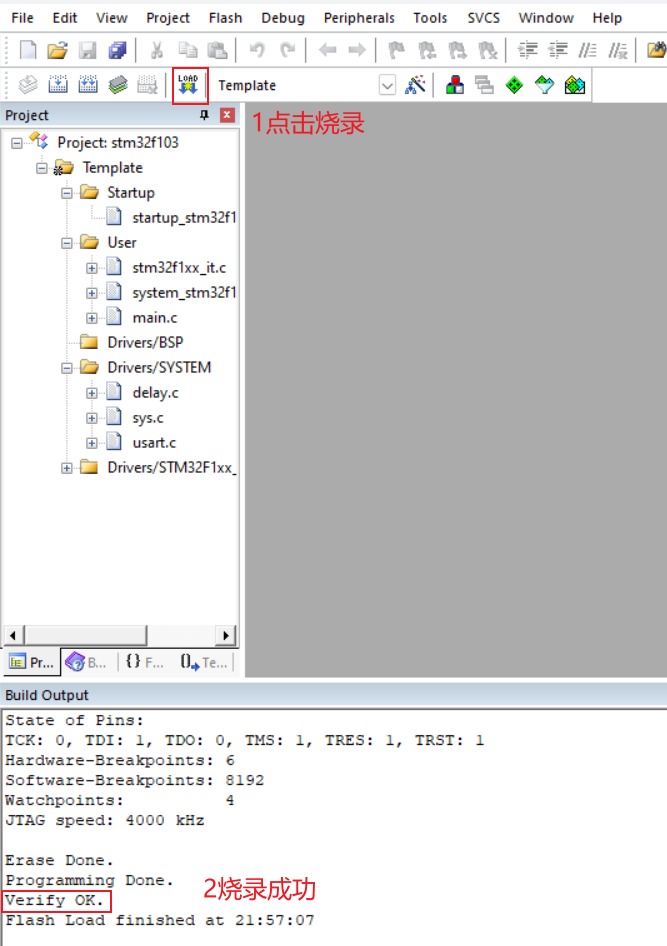
Task: Click the Cut scissors icon
Action: click(x=157, y=51)
